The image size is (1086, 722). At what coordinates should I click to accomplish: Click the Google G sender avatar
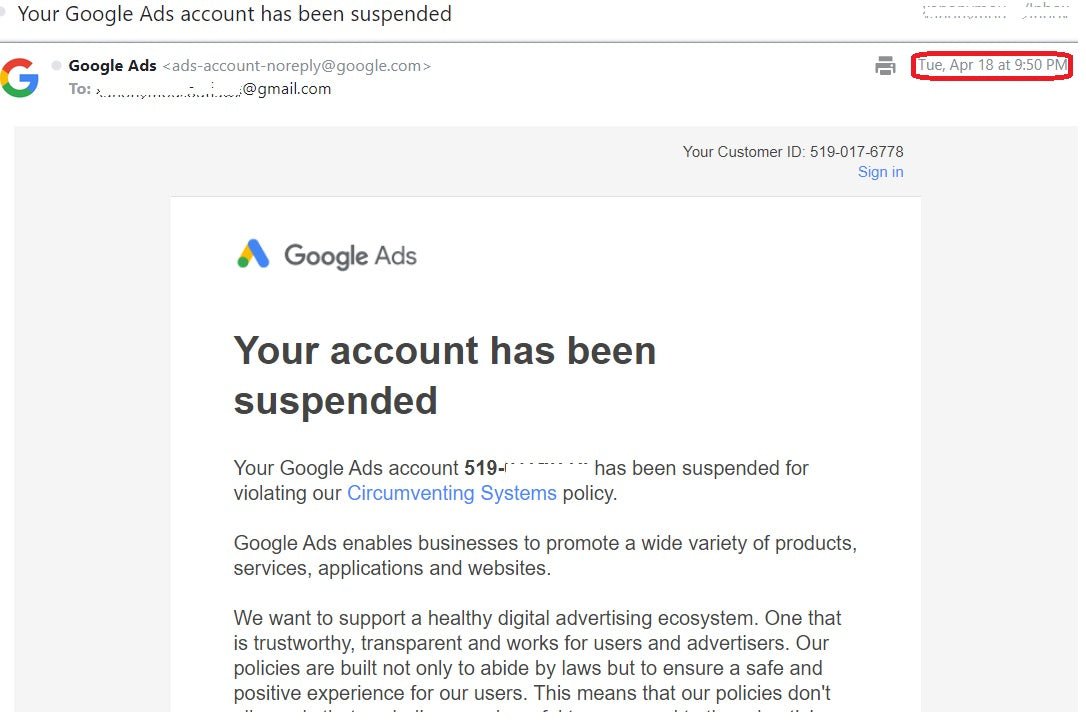[x=19, y=77]
